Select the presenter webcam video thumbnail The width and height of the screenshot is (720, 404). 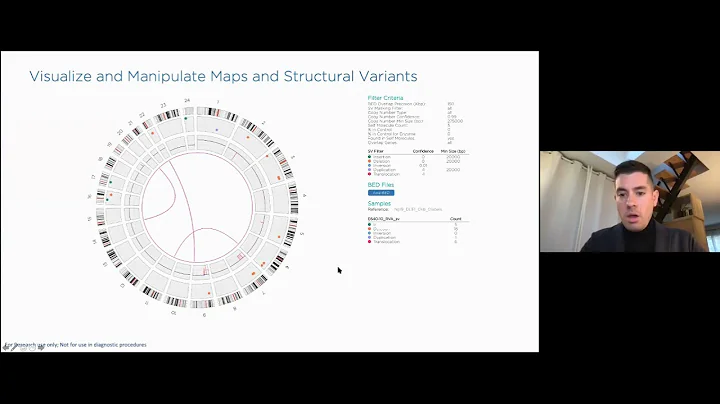(630, 202)
